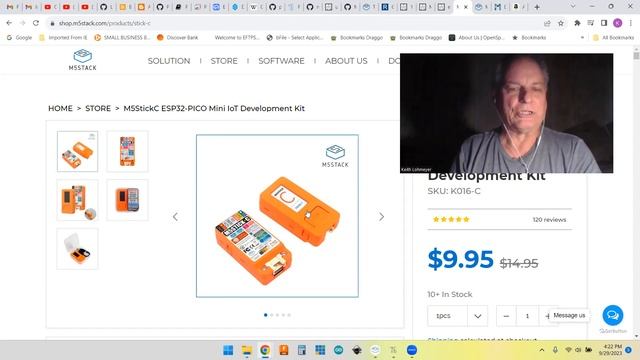Open tab search chevron in tab strip
The width and height of the screenshot is (640, 360).
click(573, 7)
